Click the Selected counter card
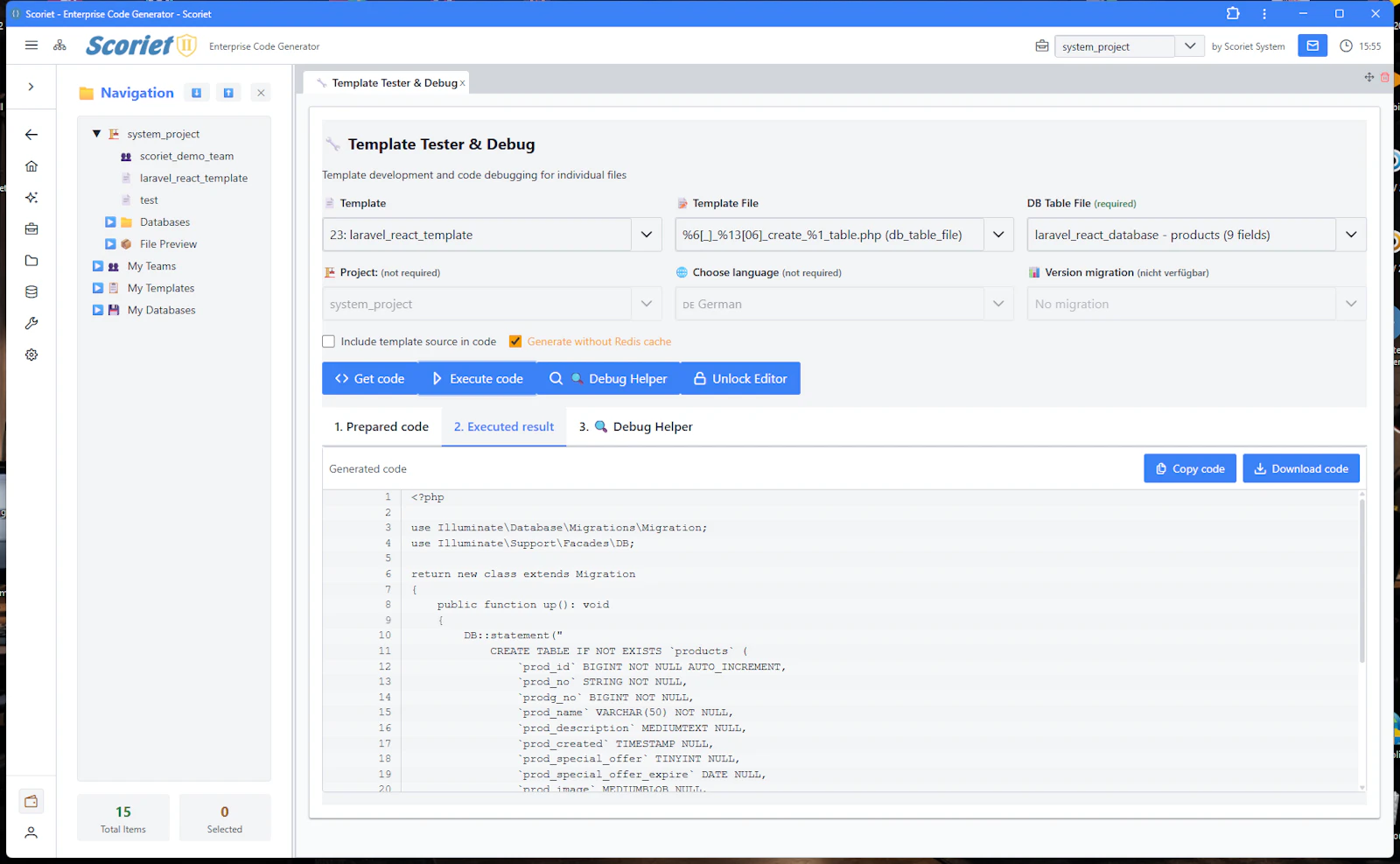Image resolution: width=1400 pixels, height=864 pixels. [225, 818]
